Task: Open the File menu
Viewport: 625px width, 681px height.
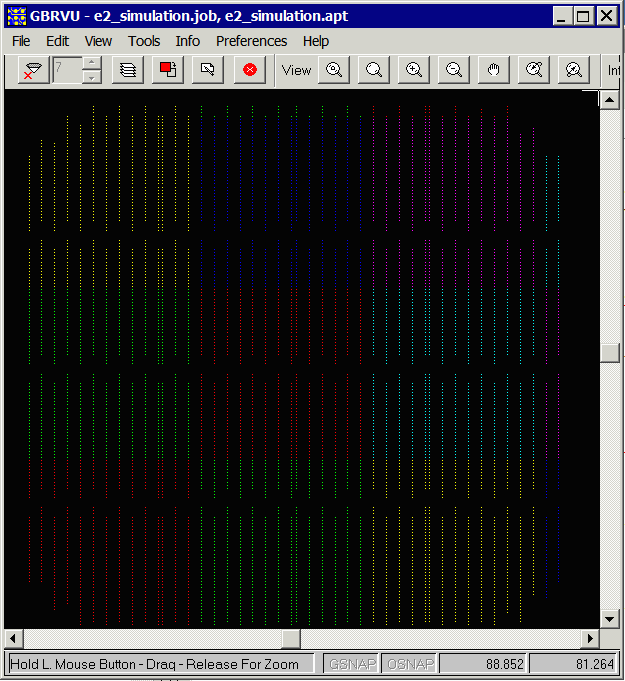Action: pos(21,41)
